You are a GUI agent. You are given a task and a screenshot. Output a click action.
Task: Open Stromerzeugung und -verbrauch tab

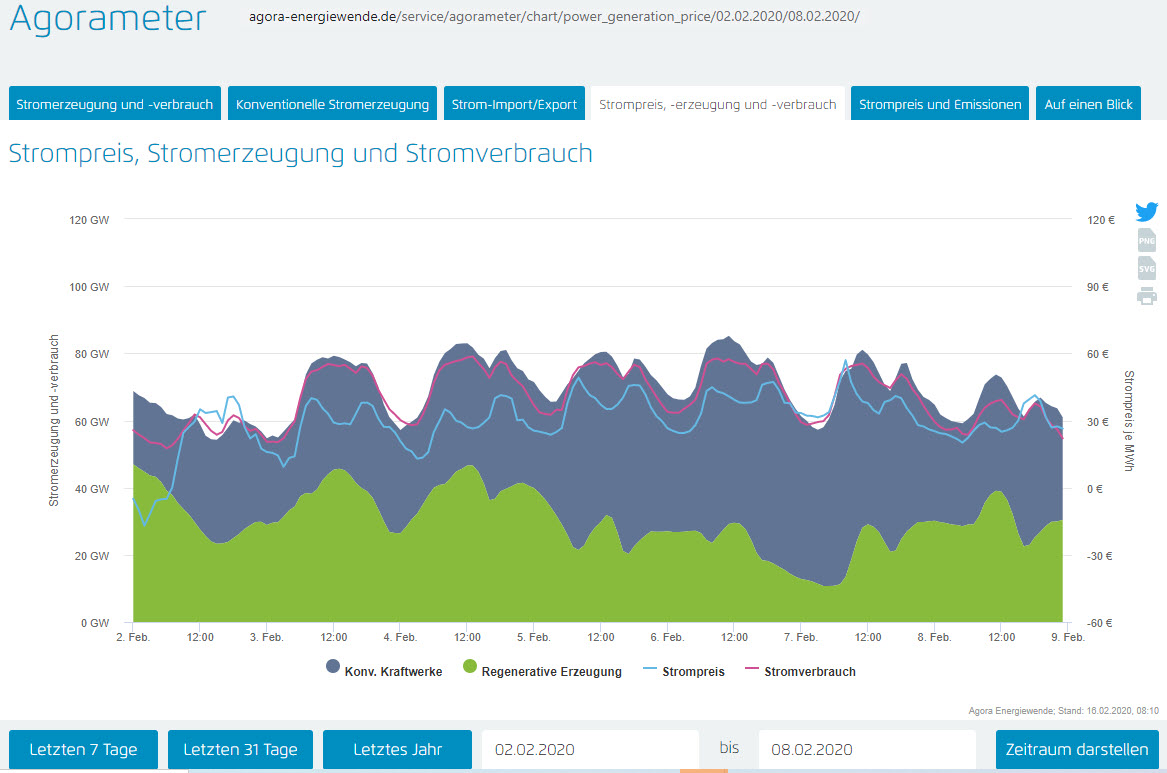[115, 104]
